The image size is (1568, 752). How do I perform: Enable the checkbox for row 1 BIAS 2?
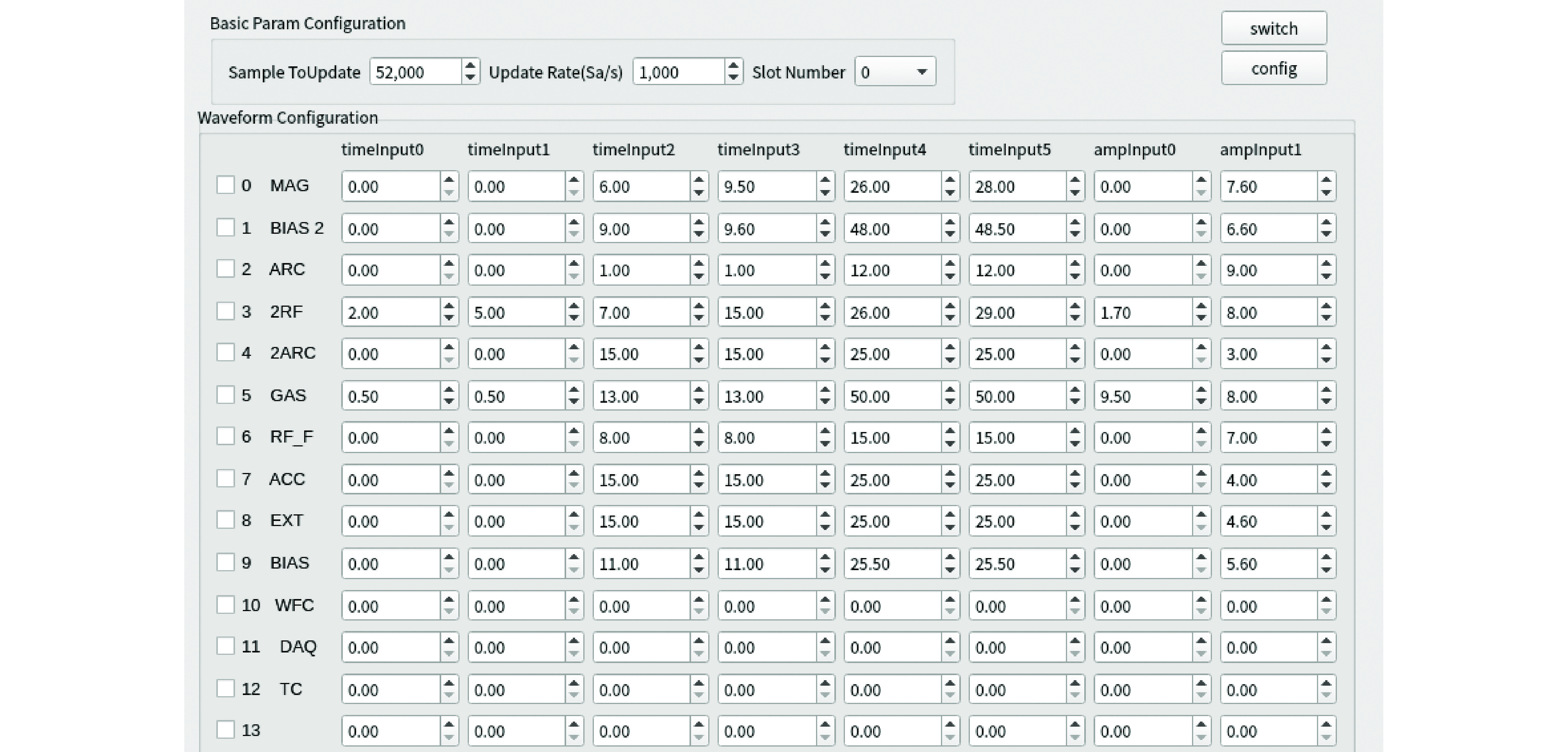click(225, 228)
